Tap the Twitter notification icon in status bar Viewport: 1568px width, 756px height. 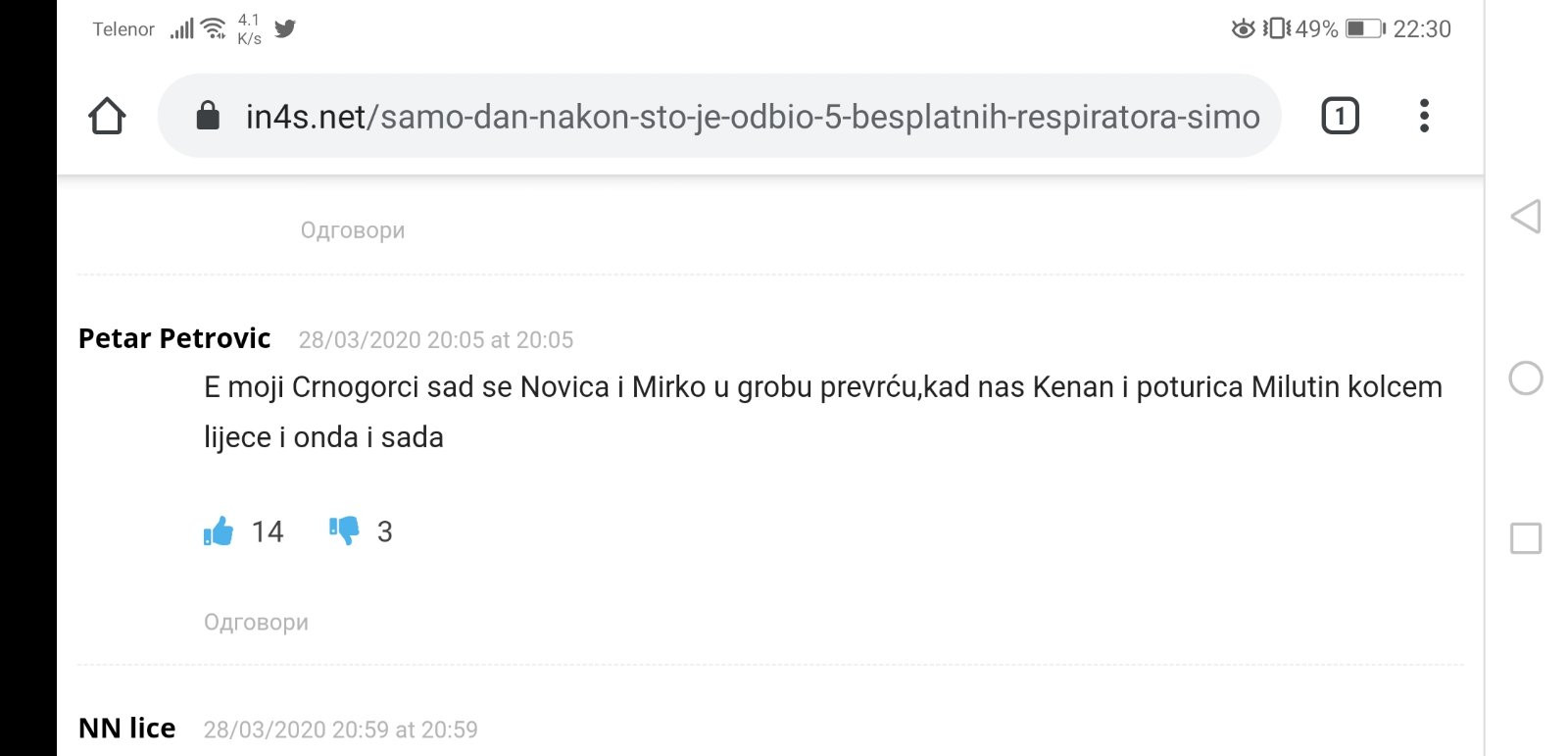coord(285,28)
